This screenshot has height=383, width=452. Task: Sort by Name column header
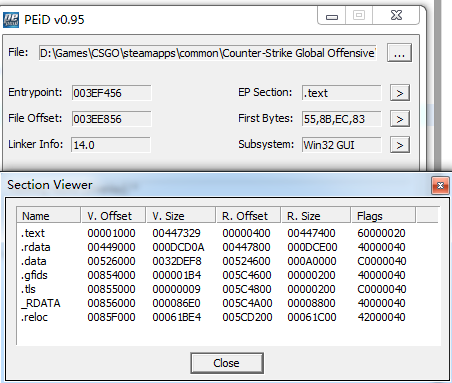(x=48, y=216)
